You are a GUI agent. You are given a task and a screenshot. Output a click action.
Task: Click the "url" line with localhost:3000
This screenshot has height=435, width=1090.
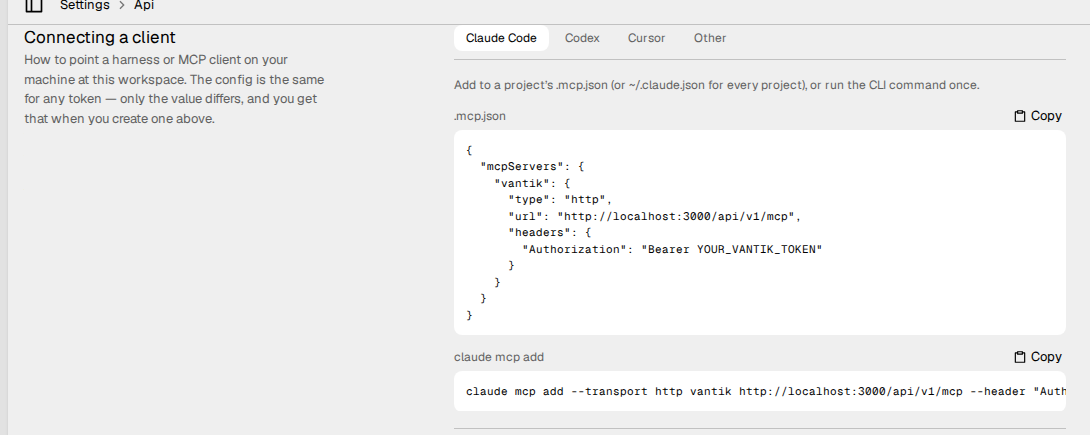click(x=655, y=216)
